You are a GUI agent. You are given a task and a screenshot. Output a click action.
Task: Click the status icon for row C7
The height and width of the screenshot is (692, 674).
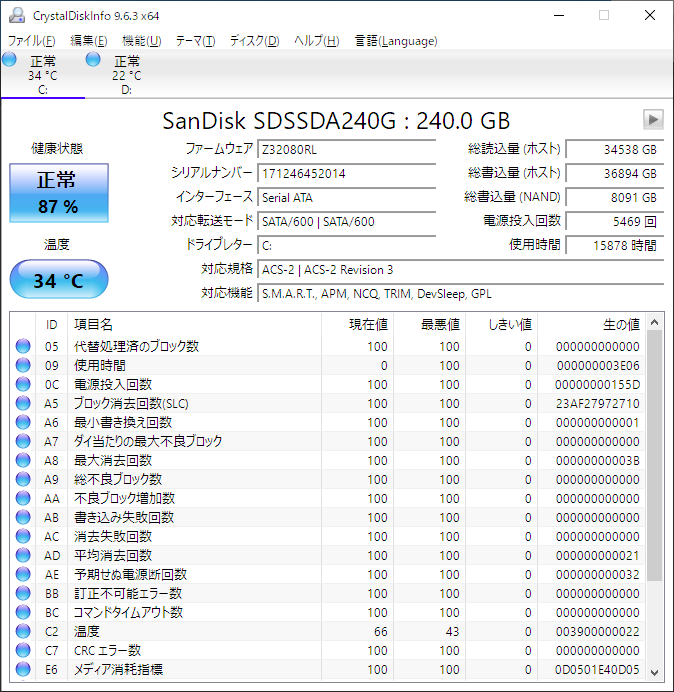pyautogui.click(x=23, y=650)
